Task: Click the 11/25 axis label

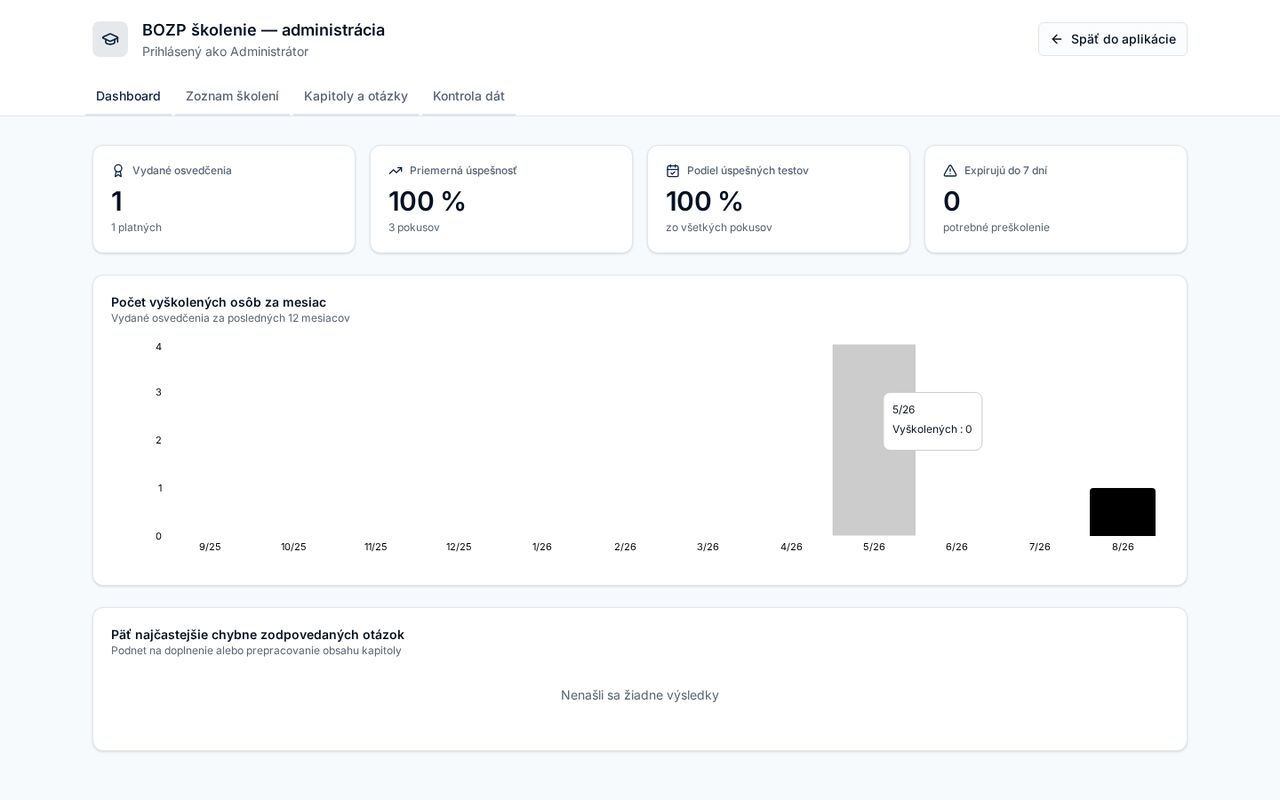Action: click(376, 547)
